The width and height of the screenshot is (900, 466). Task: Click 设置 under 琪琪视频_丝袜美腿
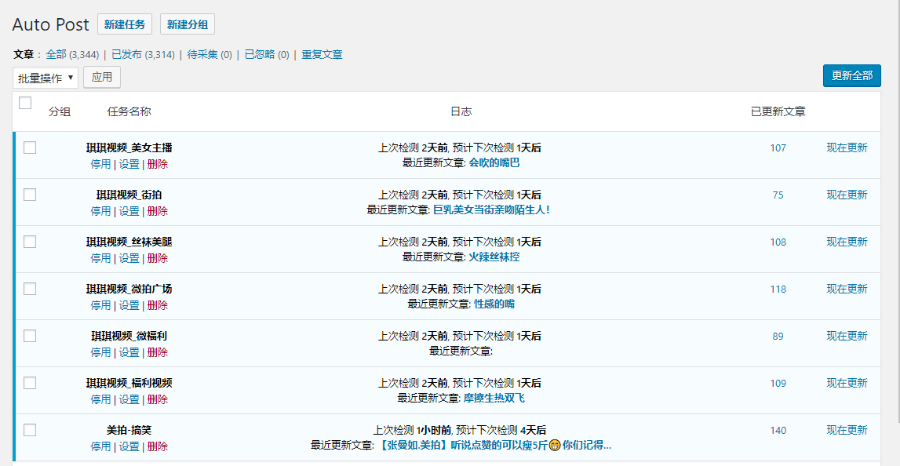coord(129,258)
